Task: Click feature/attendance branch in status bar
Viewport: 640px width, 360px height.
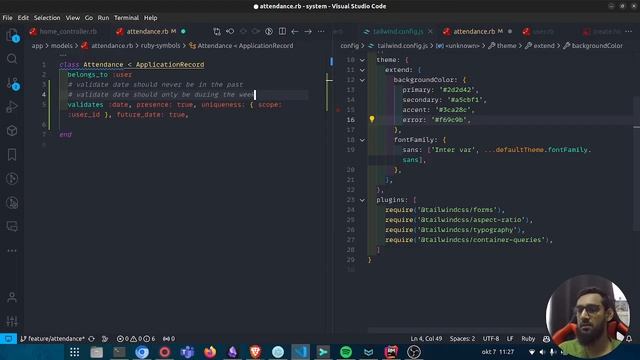Action: (52, 339)
